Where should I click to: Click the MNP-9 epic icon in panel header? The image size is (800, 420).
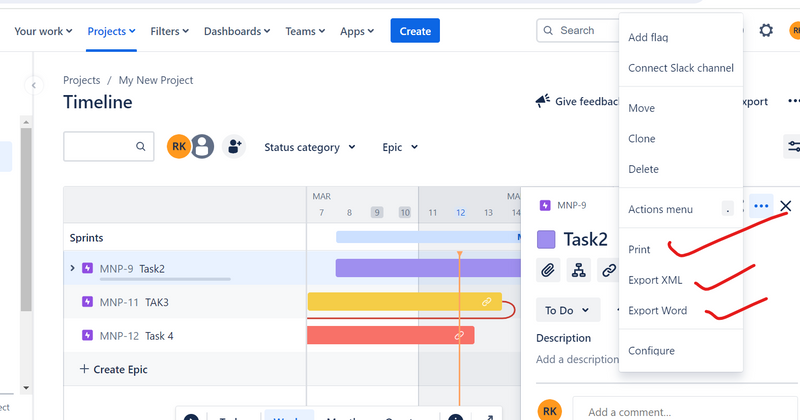coord(545,205)
